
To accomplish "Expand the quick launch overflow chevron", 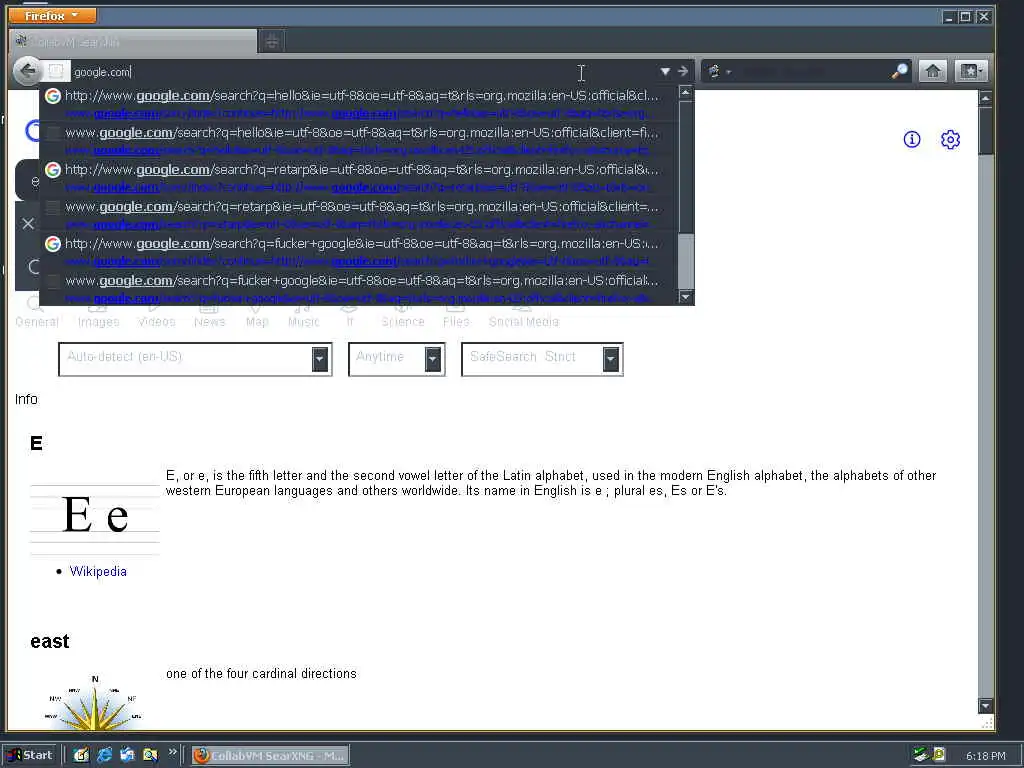I will [x=172, y=753].
